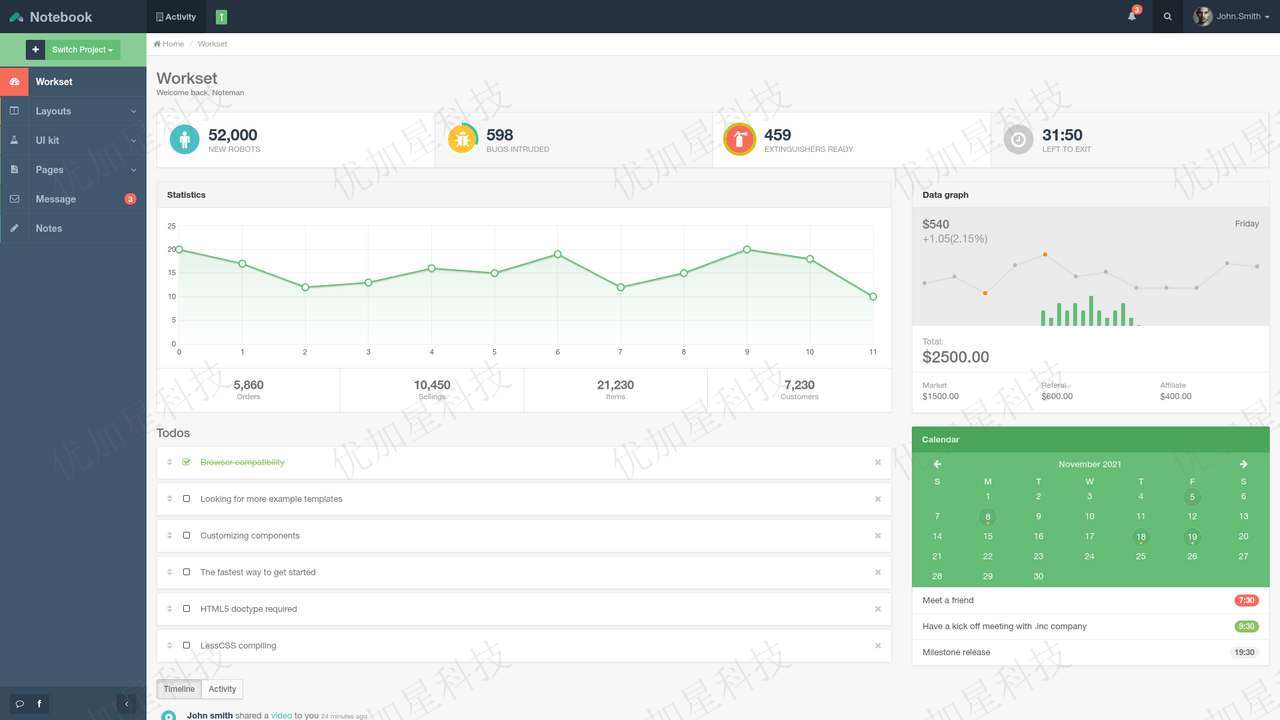This screenshot has height=720, width=1280.
Task: Follow the Home breadcrumb link
Action: tap(169, 44)
